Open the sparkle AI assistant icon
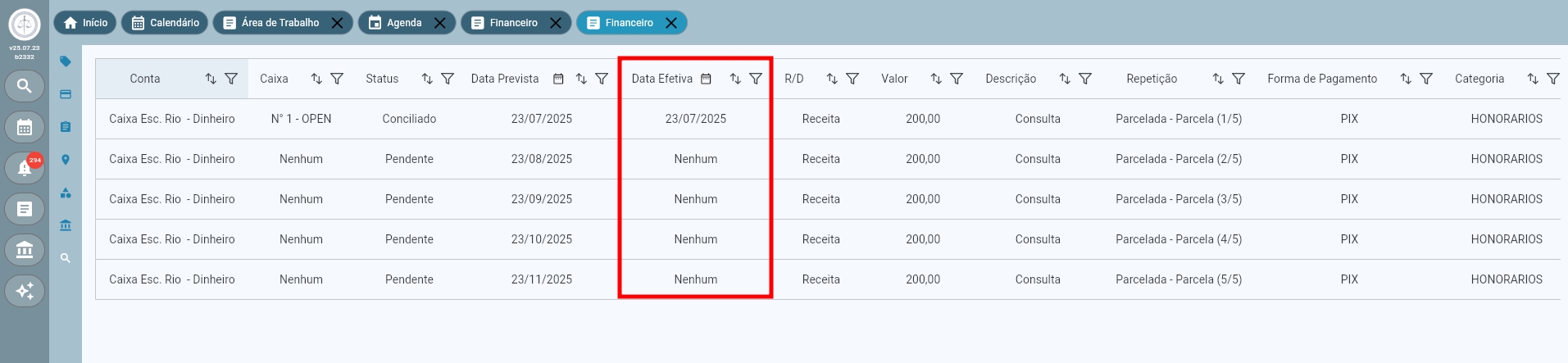Viewport: 1568px width, 363px height. coord(25,291)
